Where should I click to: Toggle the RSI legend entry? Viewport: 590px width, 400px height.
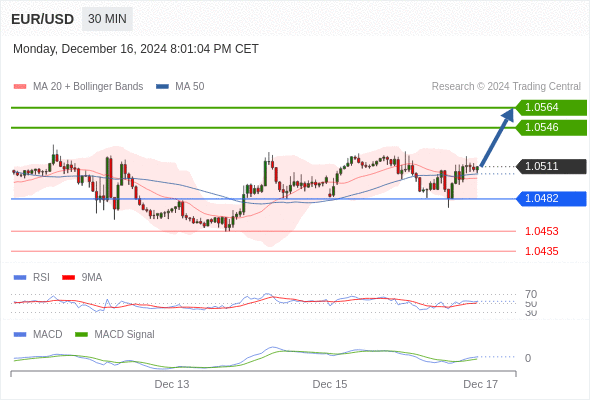(x=32, y=277)
